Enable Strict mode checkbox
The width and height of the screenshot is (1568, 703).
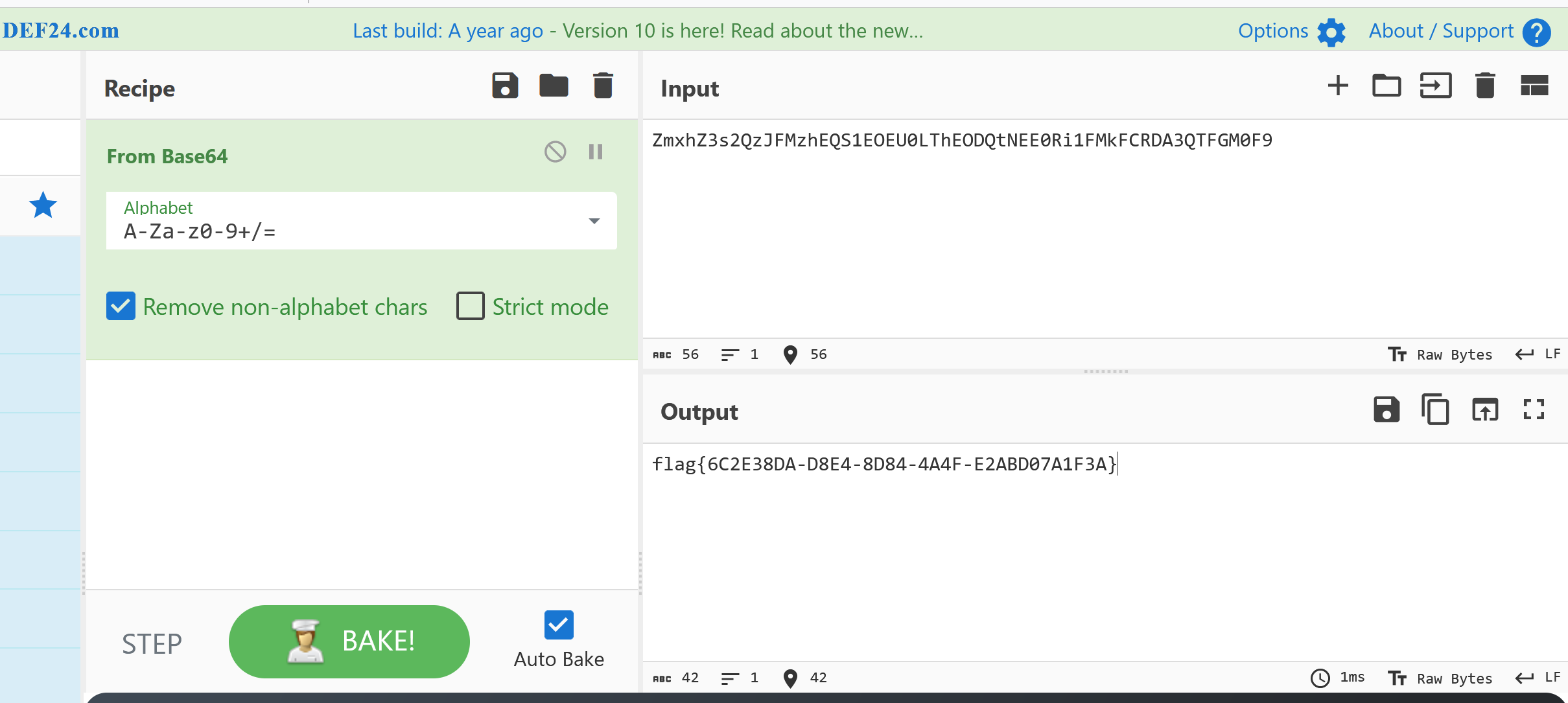point(468,307)
